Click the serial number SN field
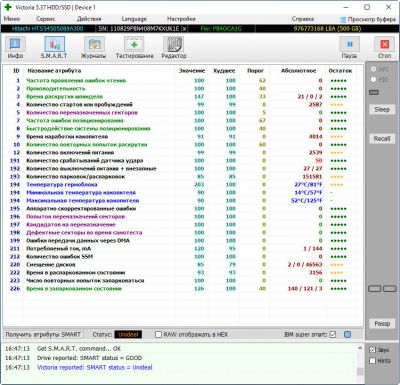Viewport: 400px width, 385px height. (x=139, y=29)
